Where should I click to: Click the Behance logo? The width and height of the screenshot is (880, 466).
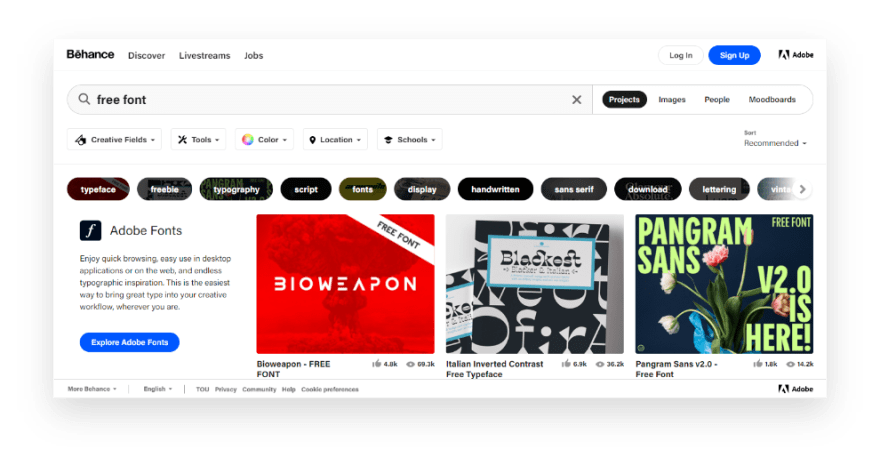[90, 54]
